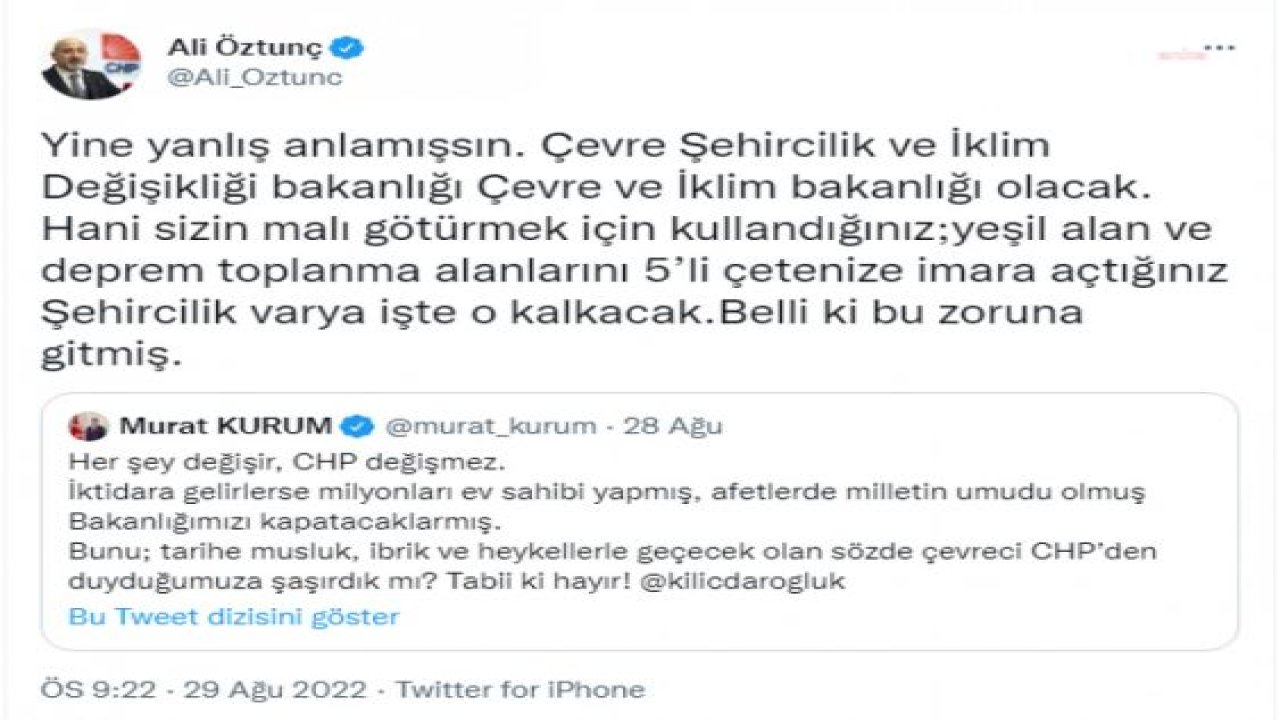Viewport: 1280px width, 720px height.
Task: Open Ali Öztunç's profile picture
Action: 91,63
